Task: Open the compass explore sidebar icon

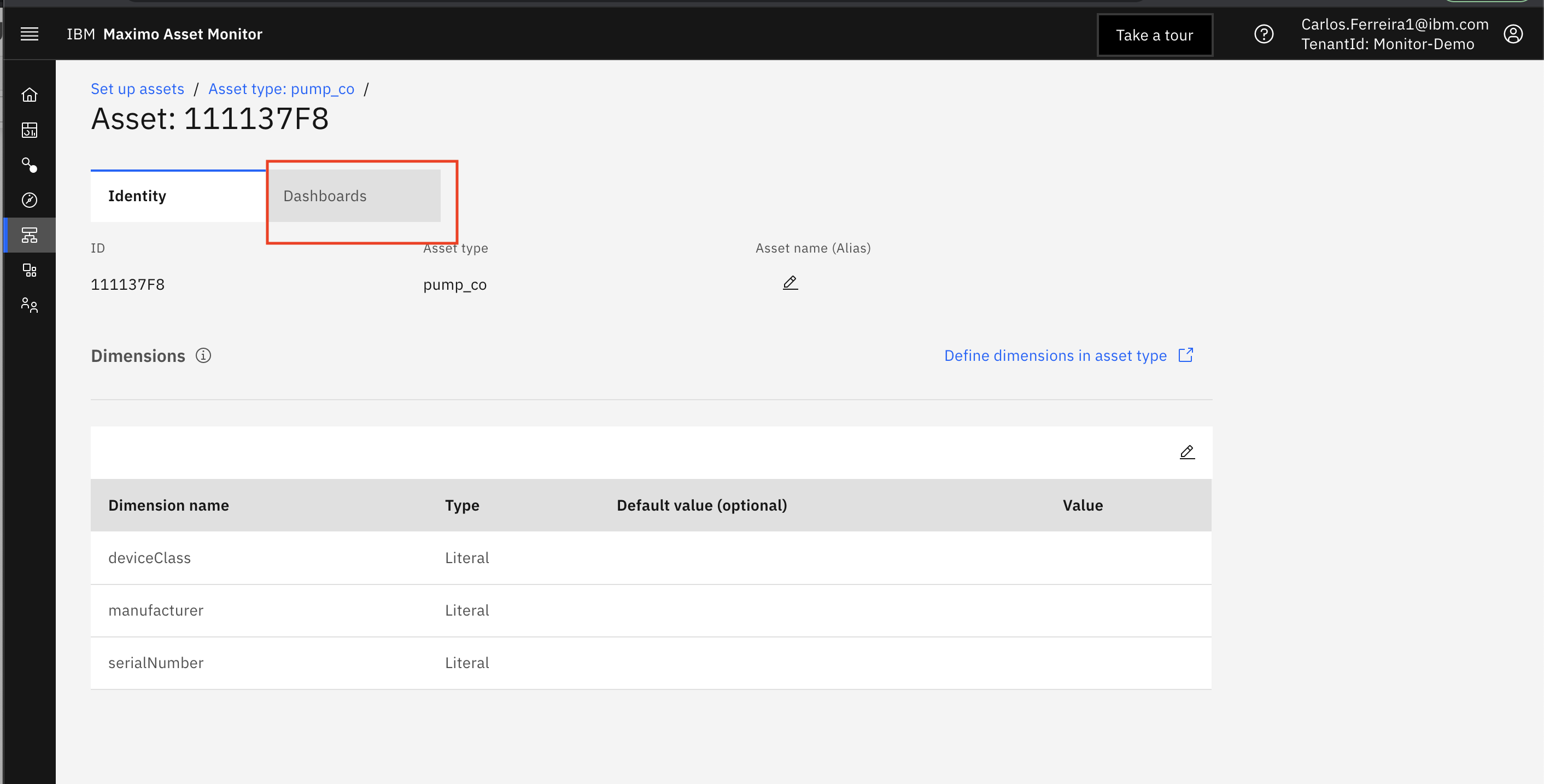Action: (x=30, y=200)
